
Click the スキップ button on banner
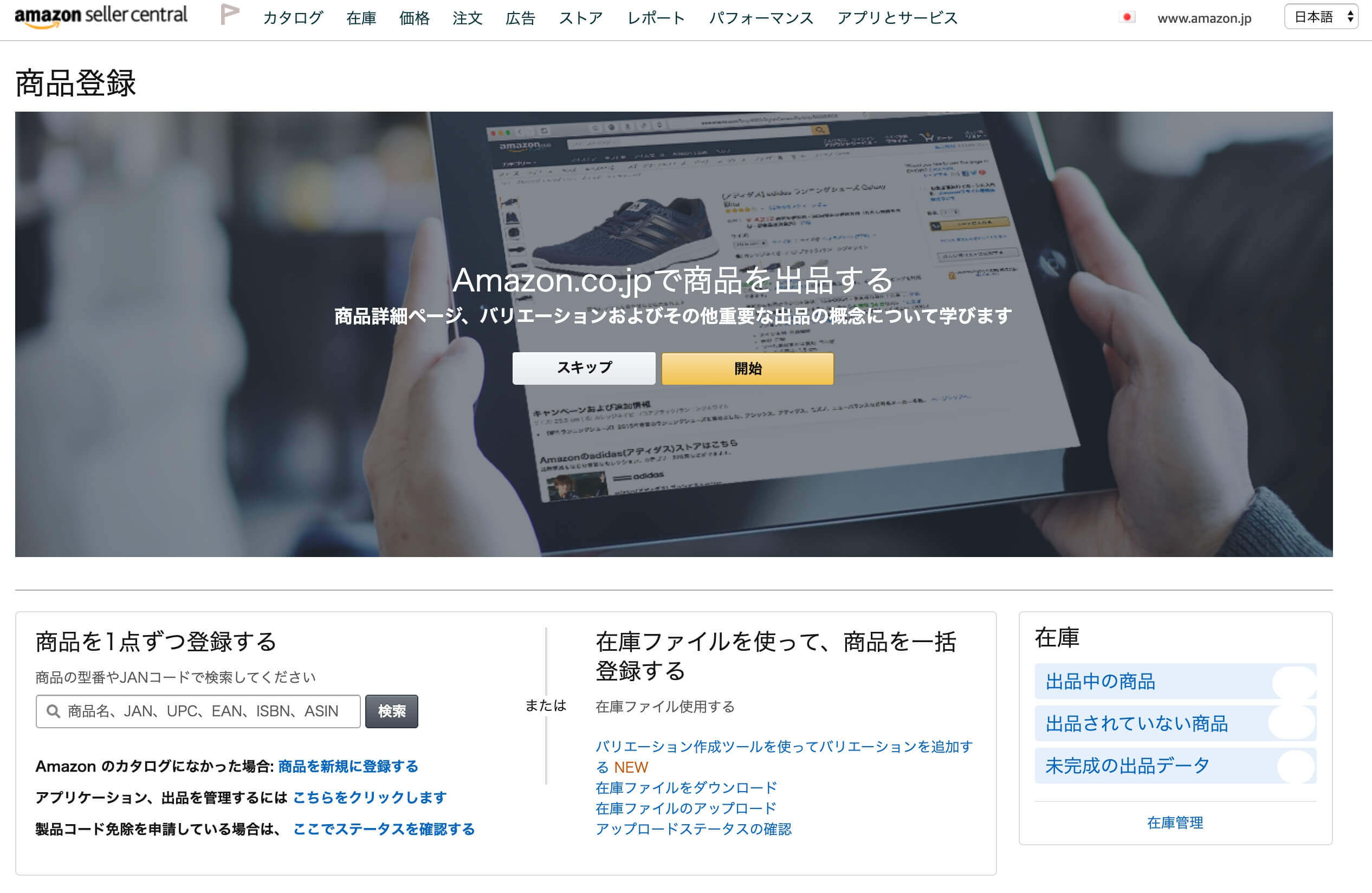coord(584,368)
